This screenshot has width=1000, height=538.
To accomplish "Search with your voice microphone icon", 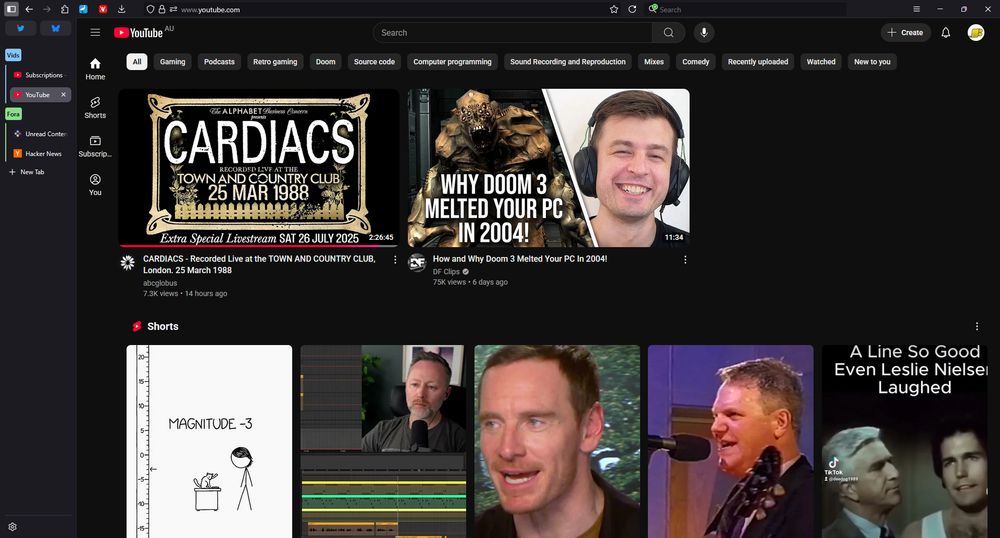I will click(x=704, y=33).
